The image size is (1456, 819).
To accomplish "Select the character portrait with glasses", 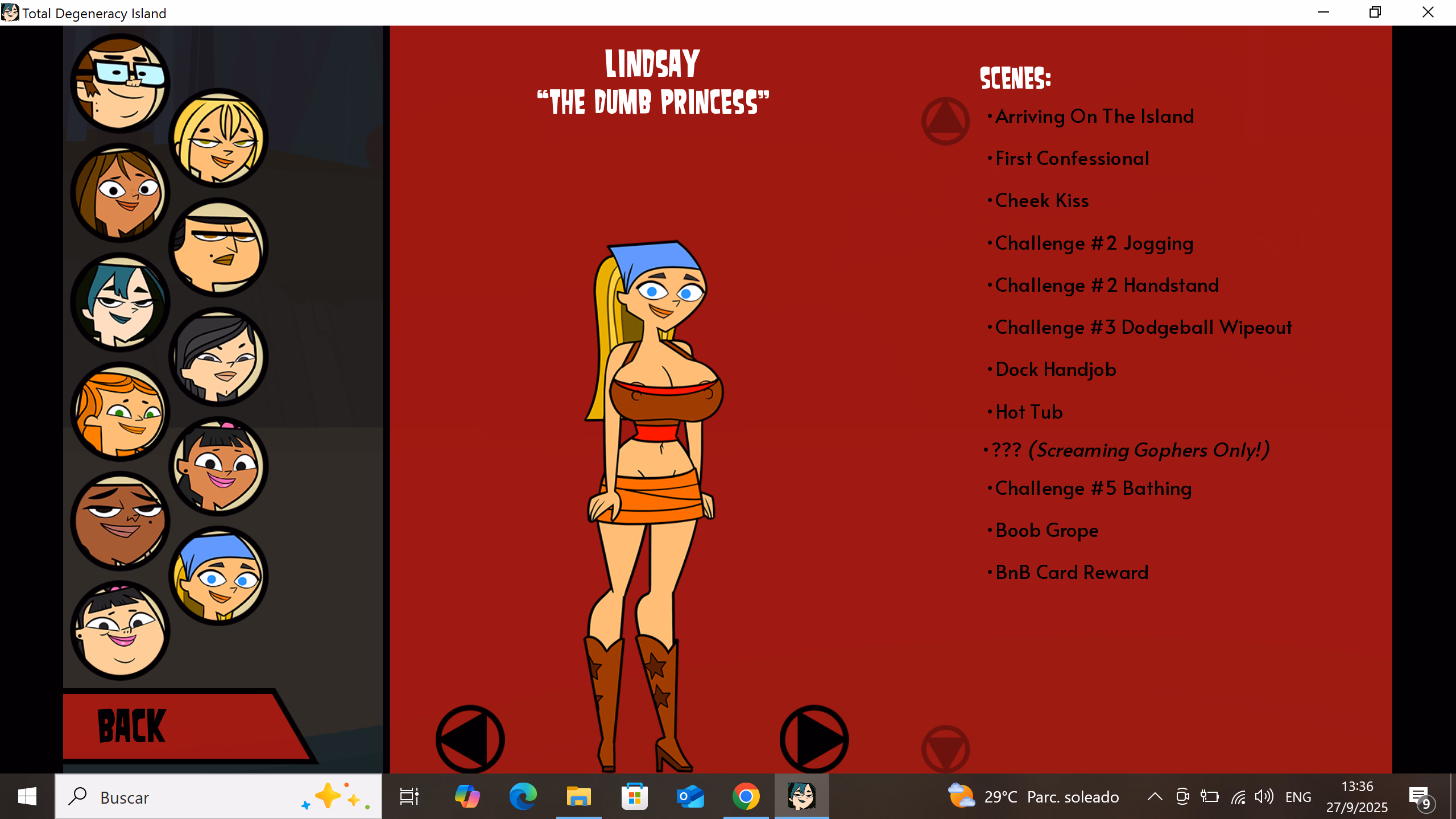I will pyautogui.click(x=120, y=82).
